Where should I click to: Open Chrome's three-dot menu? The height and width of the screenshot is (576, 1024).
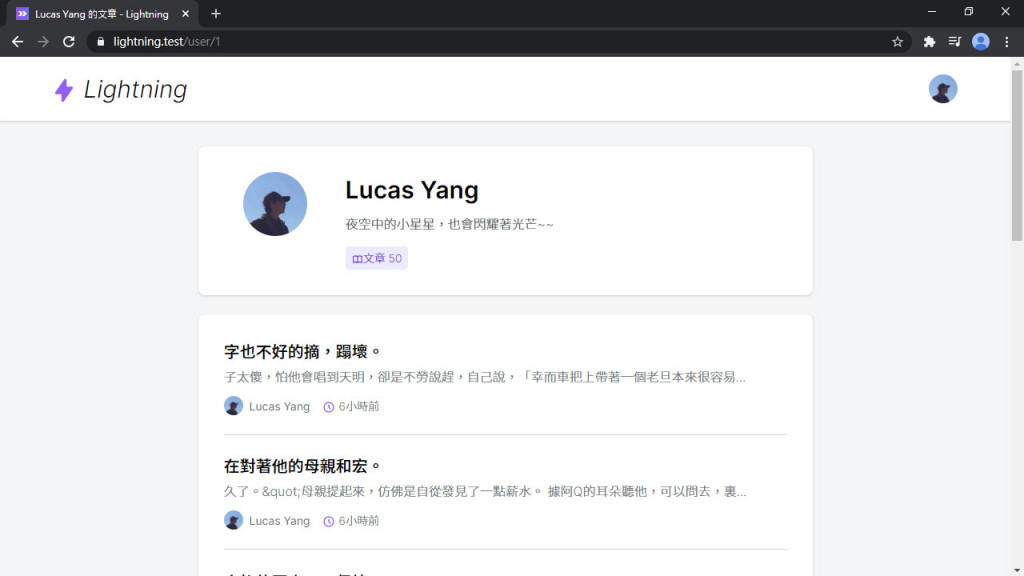click(1006, 42)
